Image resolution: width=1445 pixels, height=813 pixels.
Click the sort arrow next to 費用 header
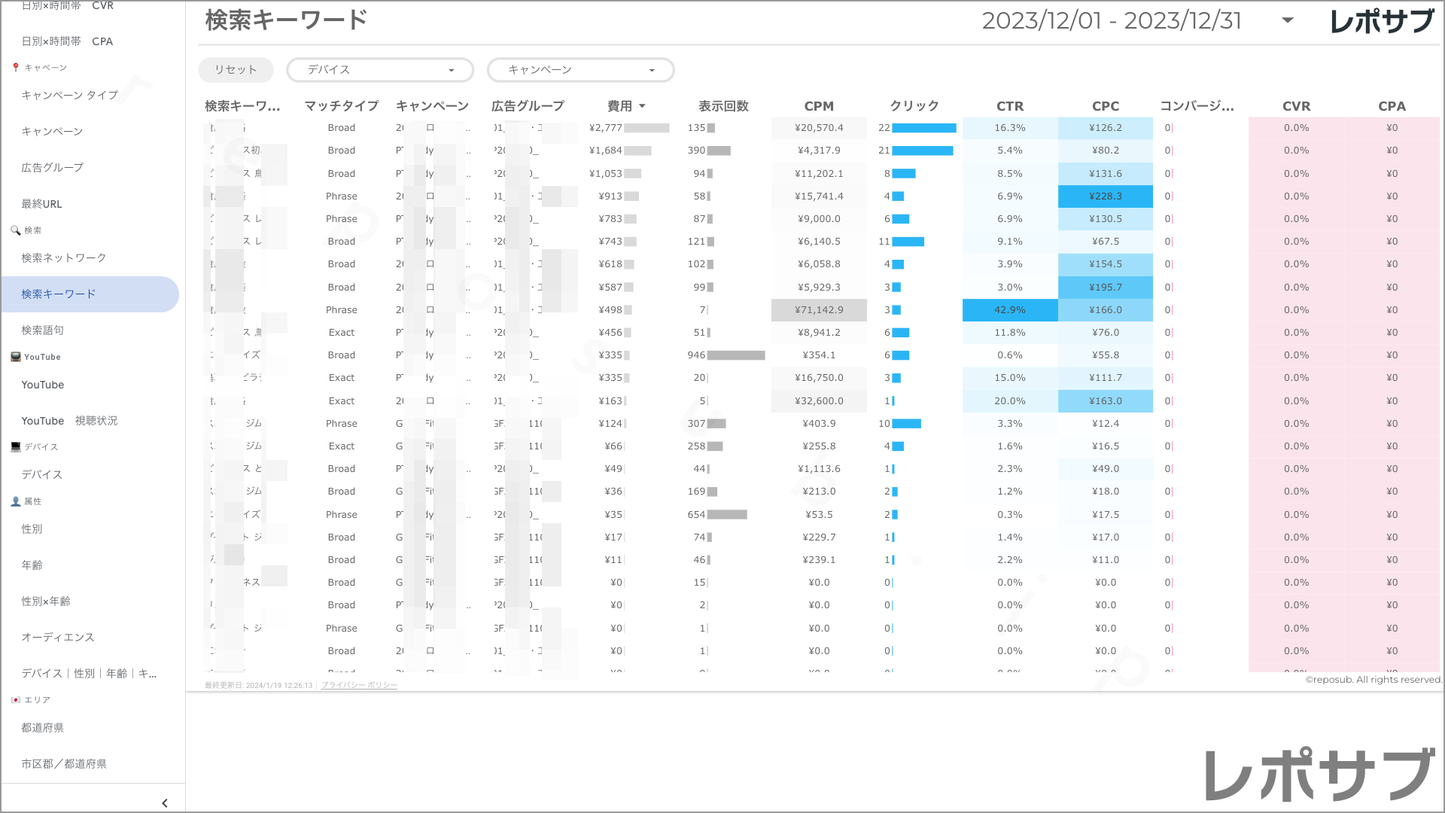click(x=642, y=106)
